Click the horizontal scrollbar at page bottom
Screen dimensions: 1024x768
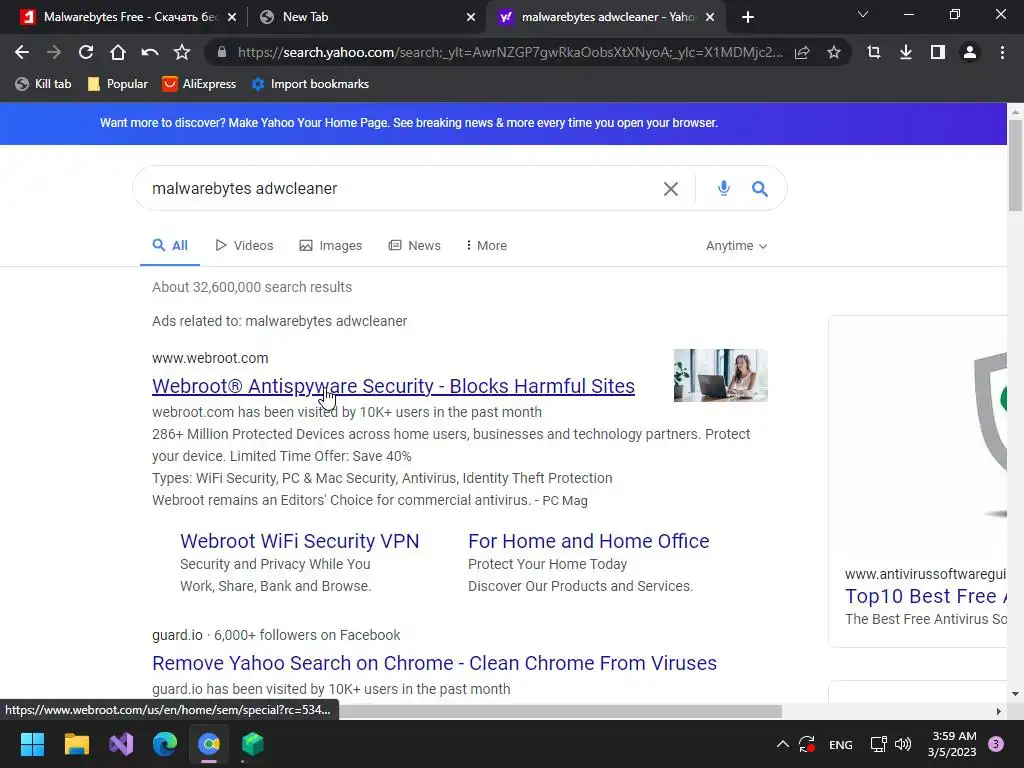(x=560, y=711)
